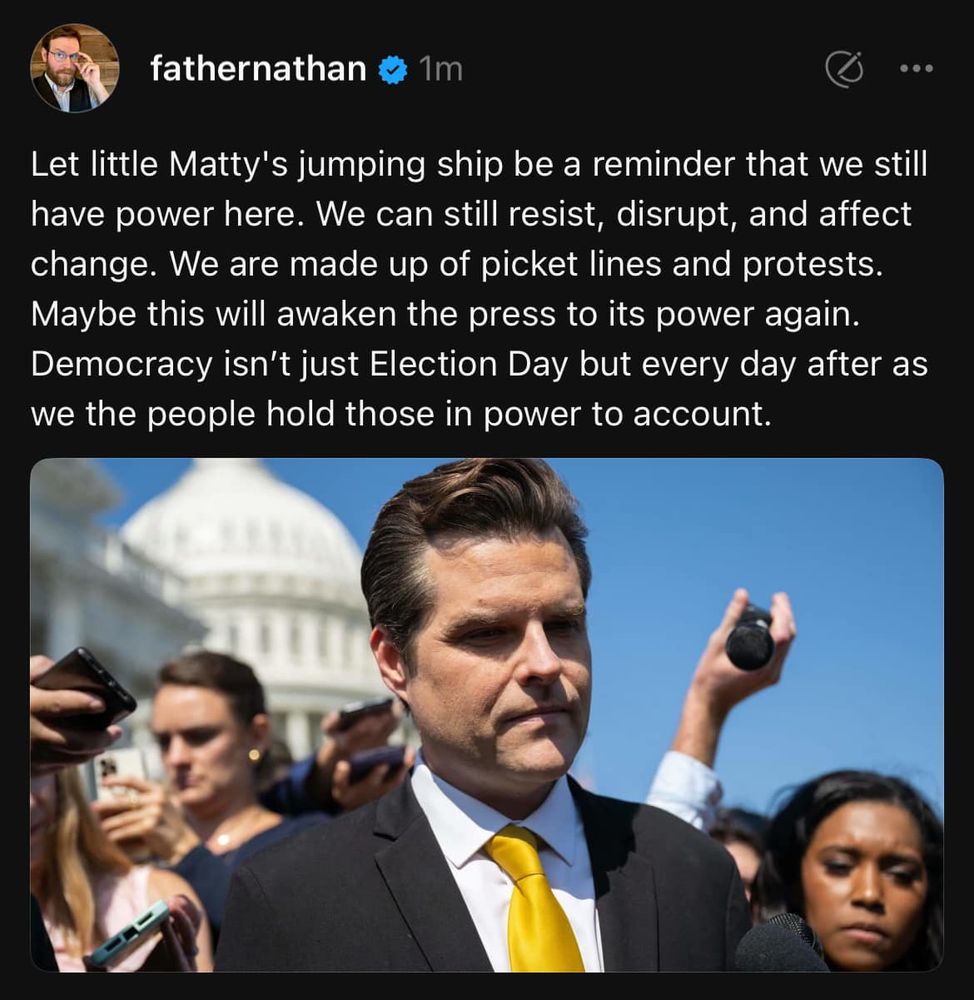
Task: Select the verification badge beside fathernathan
Action: [392, 69]
